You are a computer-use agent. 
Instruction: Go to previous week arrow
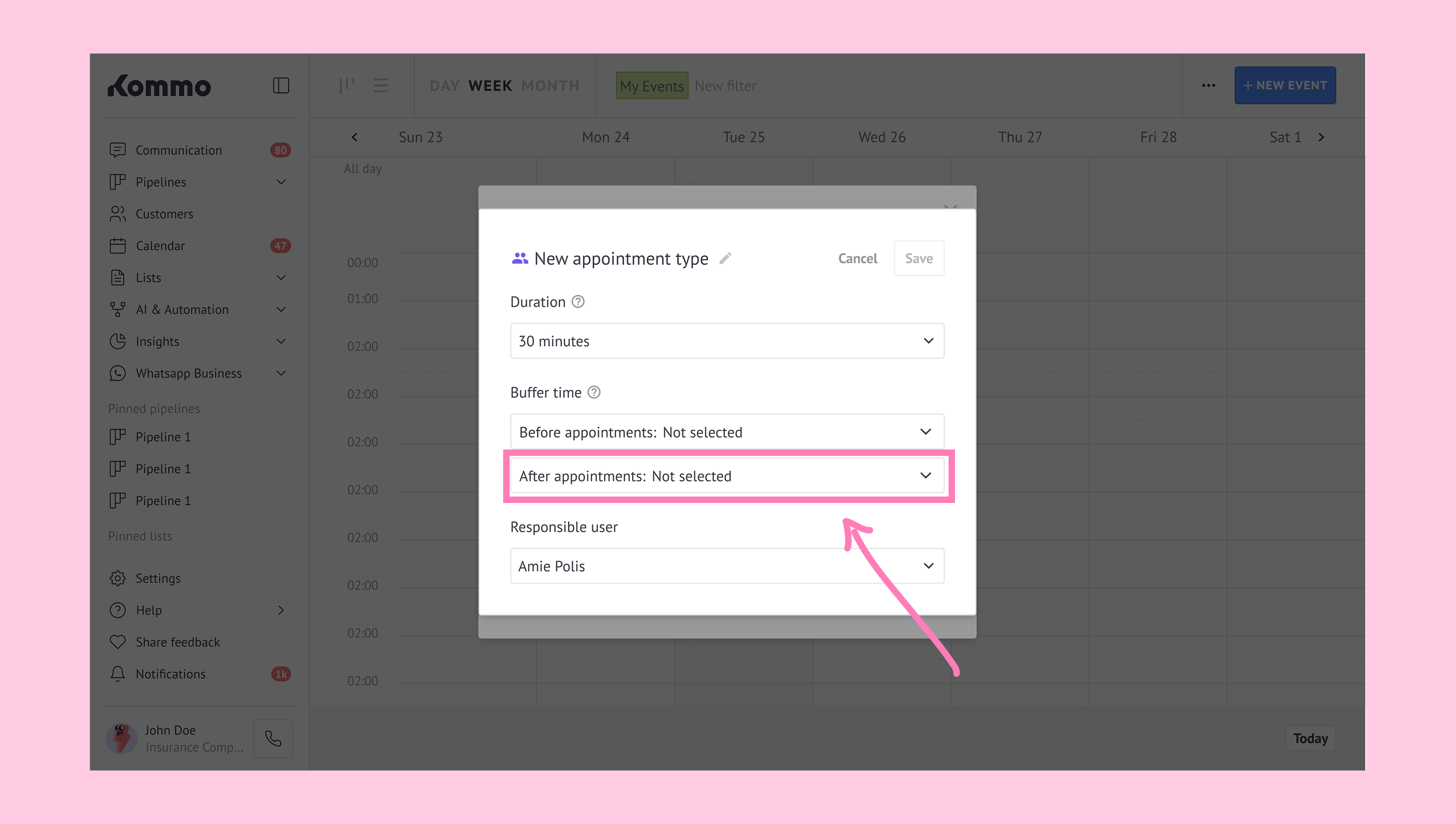click(x=354, y=137)
